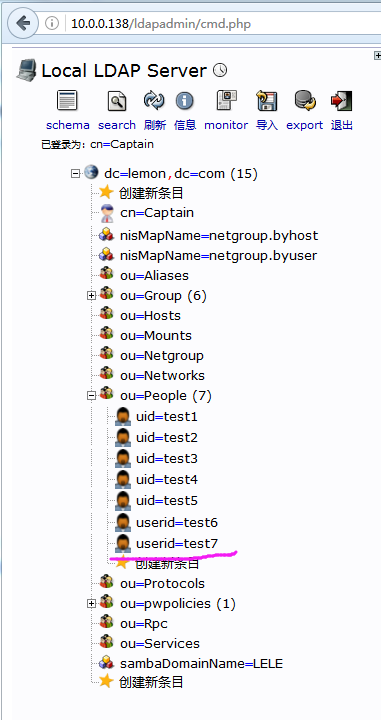Click the search magnifier icon
This screenshot has width=381, height=720.
(117, 101)
